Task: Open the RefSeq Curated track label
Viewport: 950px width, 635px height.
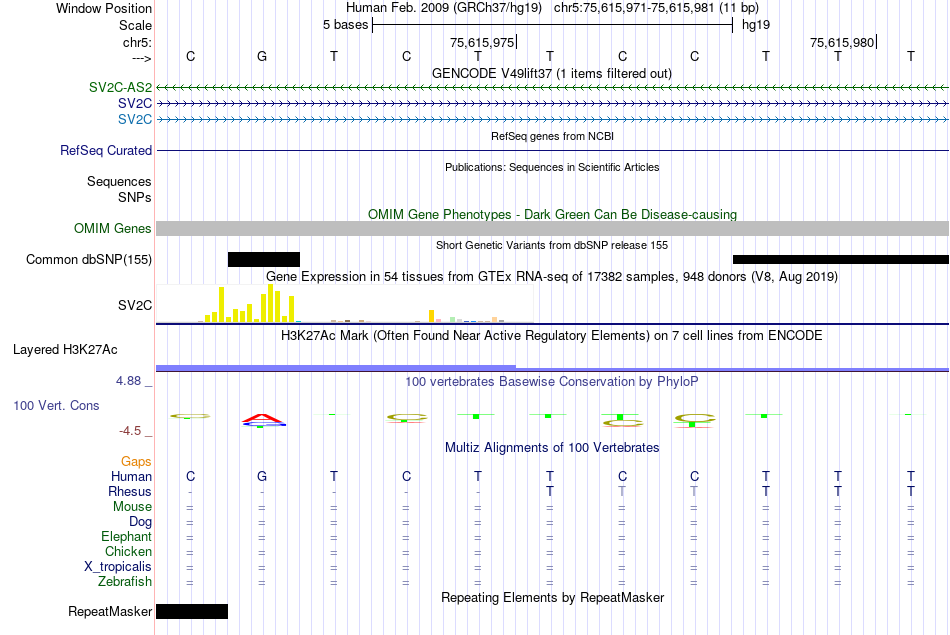Action: click(105, 150)
